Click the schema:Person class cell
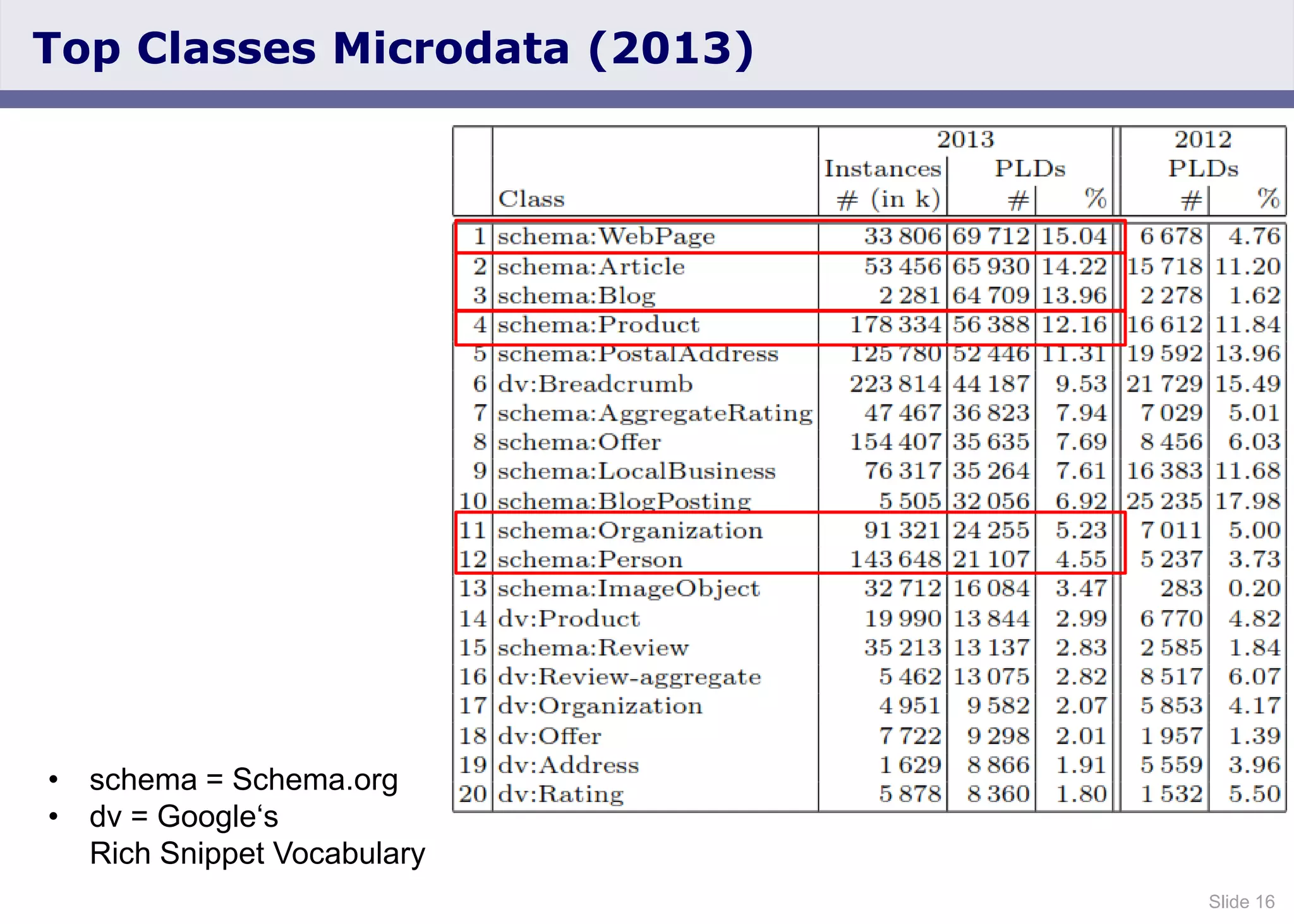The height and width of the screenshot is (924, 1294). pyautogui.click(x=590, y=560)
